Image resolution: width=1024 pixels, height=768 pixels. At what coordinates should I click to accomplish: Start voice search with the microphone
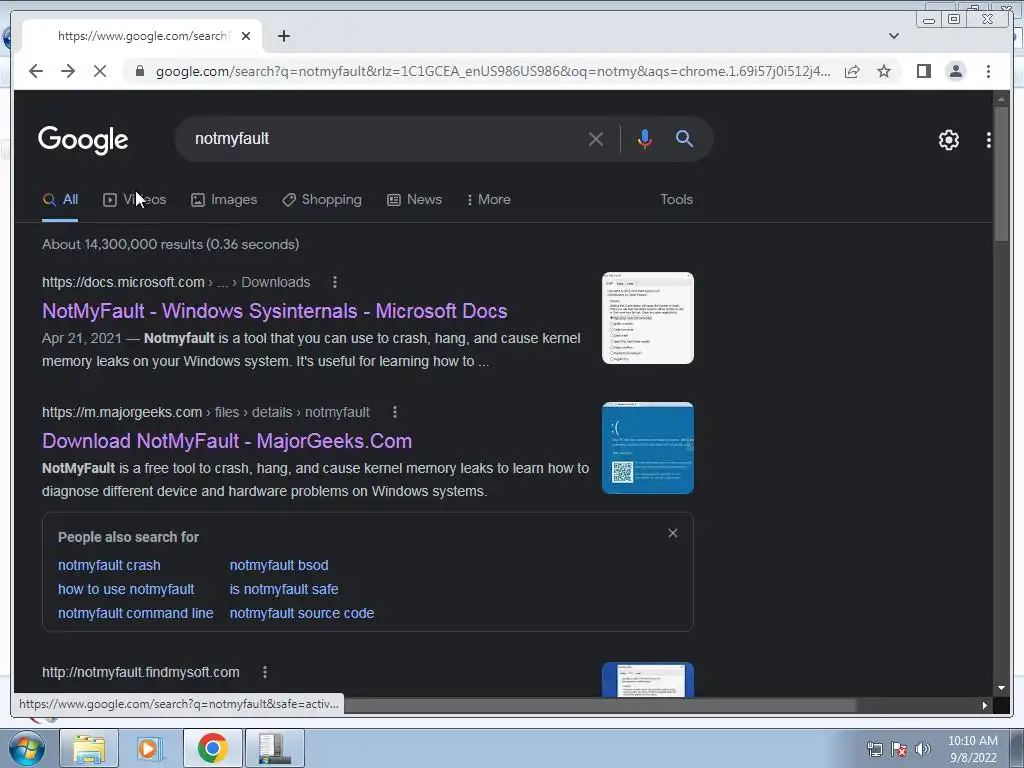click(645, 139)
